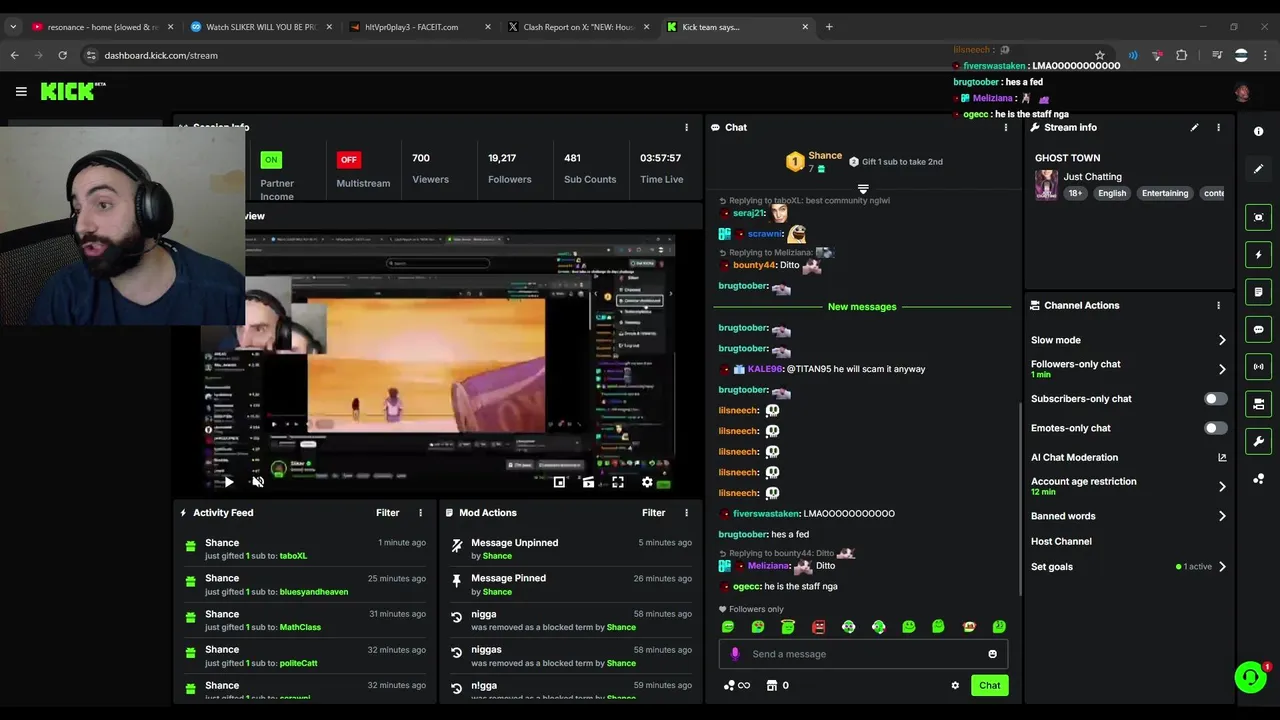Open Chat panel options menu
Screen dimensions: 1280x720
[1006, 127]
